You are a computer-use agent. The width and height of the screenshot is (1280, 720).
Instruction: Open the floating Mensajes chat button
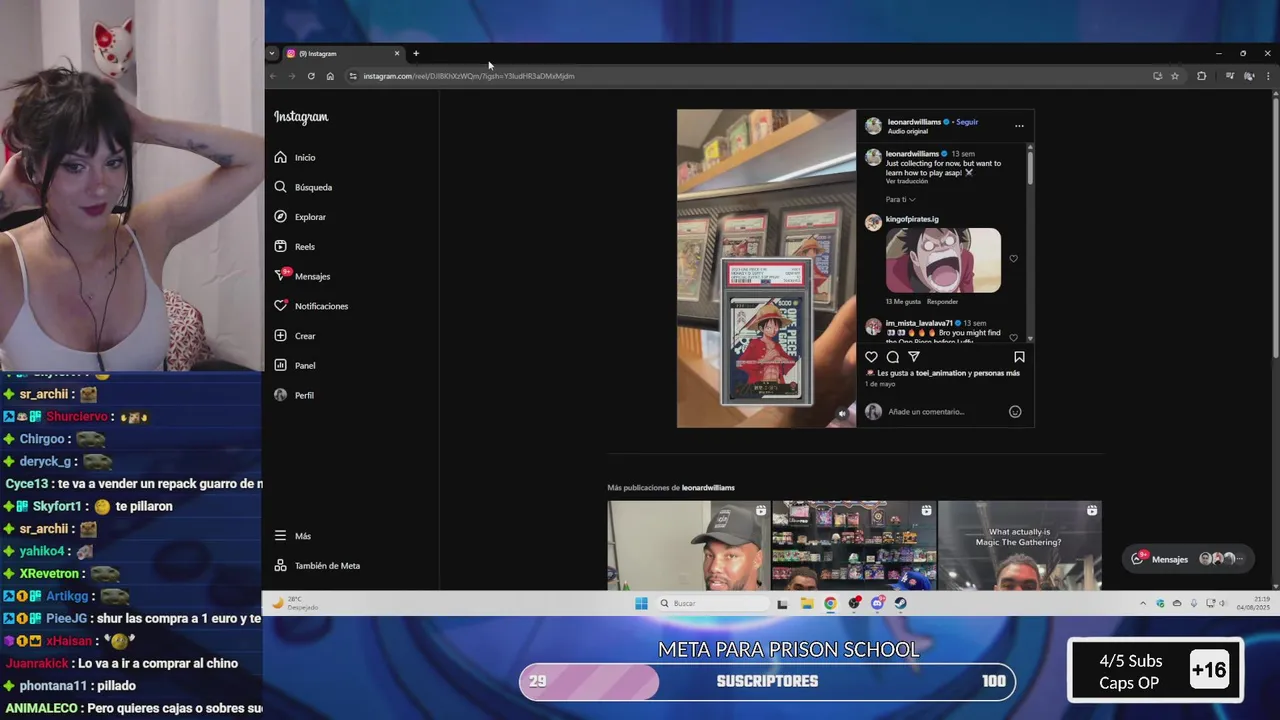click(x=1188, y=559)
